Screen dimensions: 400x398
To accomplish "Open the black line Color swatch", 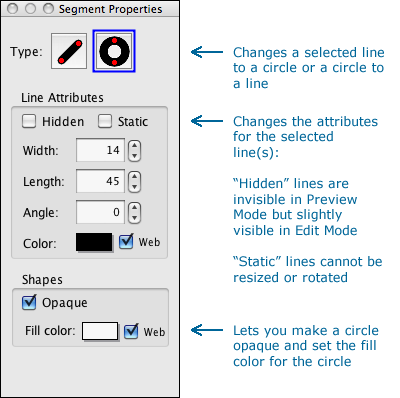I will tap(94, 242).
